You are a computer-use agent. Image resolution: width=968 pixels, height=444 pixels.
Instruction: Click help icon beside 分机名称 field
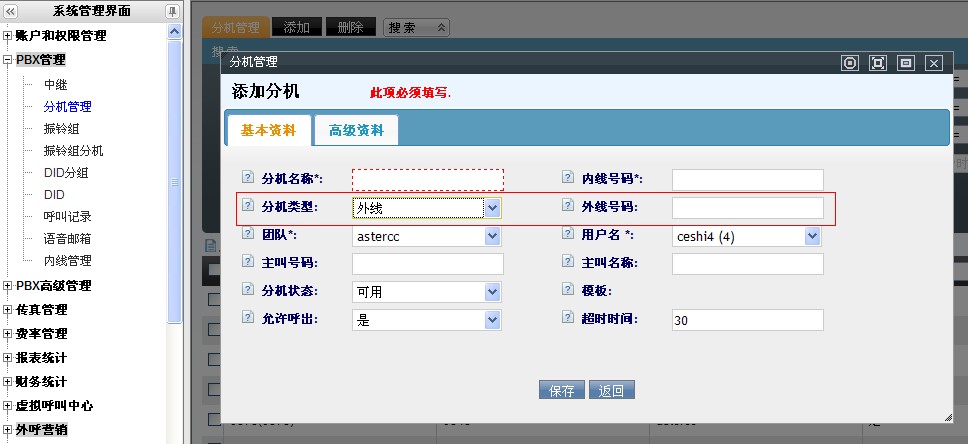[x=248, y=178]
